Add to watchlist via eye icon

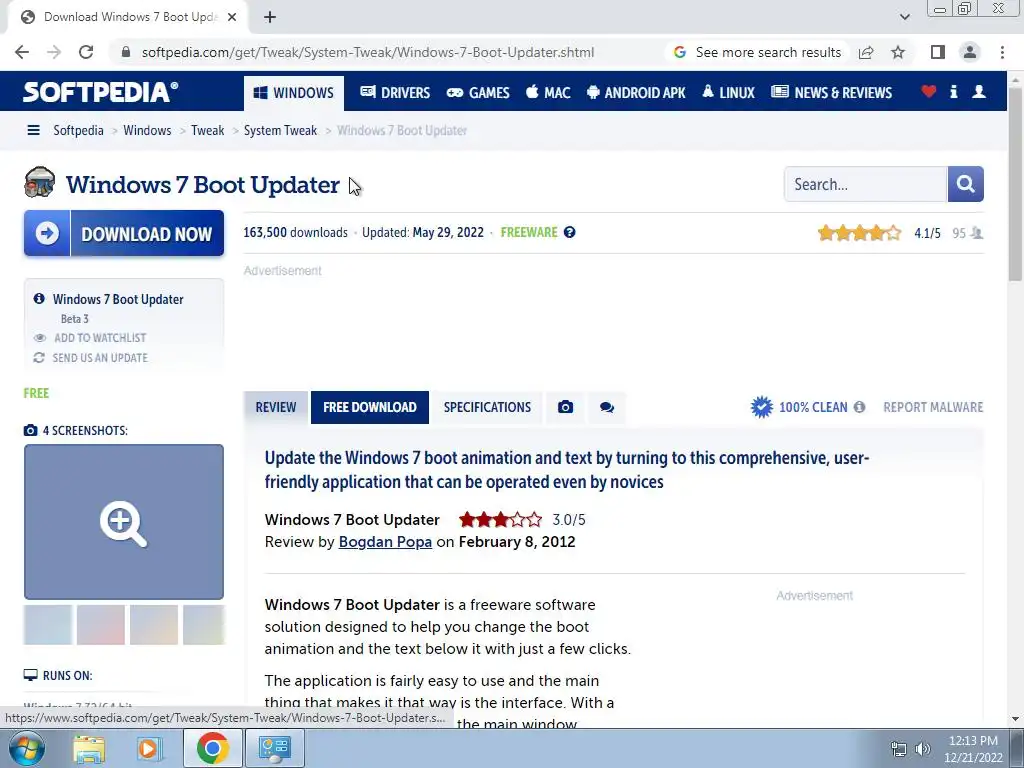tap(40, 338)
